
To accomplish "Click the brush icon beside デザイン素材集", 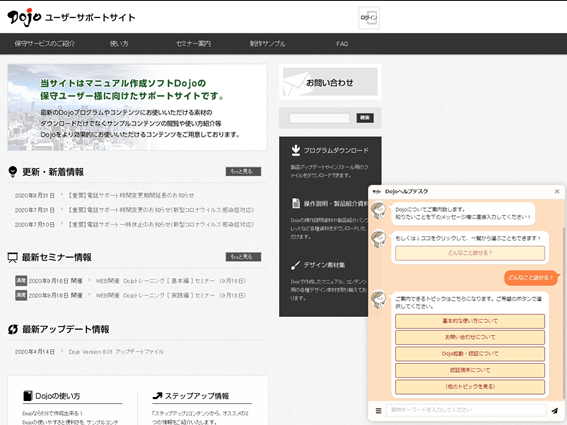I will (x=295, y=265).
